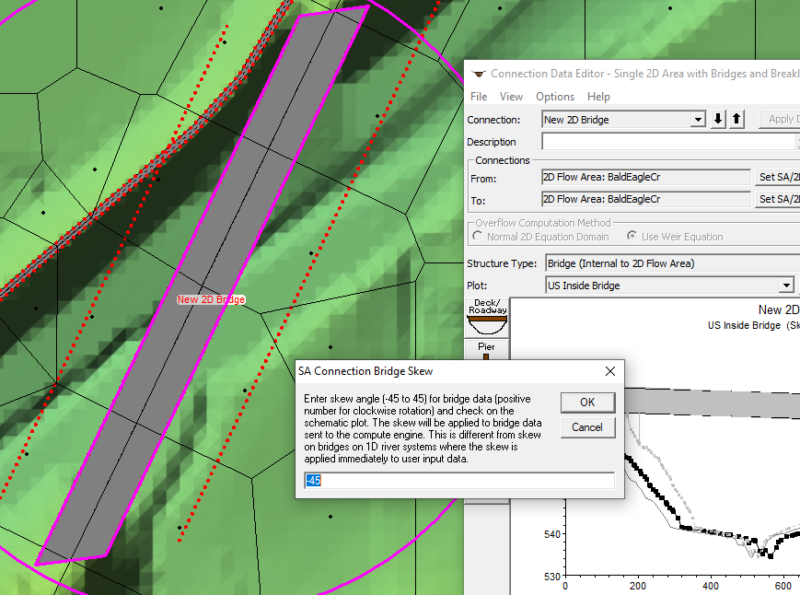Open the Options menu

555,97
